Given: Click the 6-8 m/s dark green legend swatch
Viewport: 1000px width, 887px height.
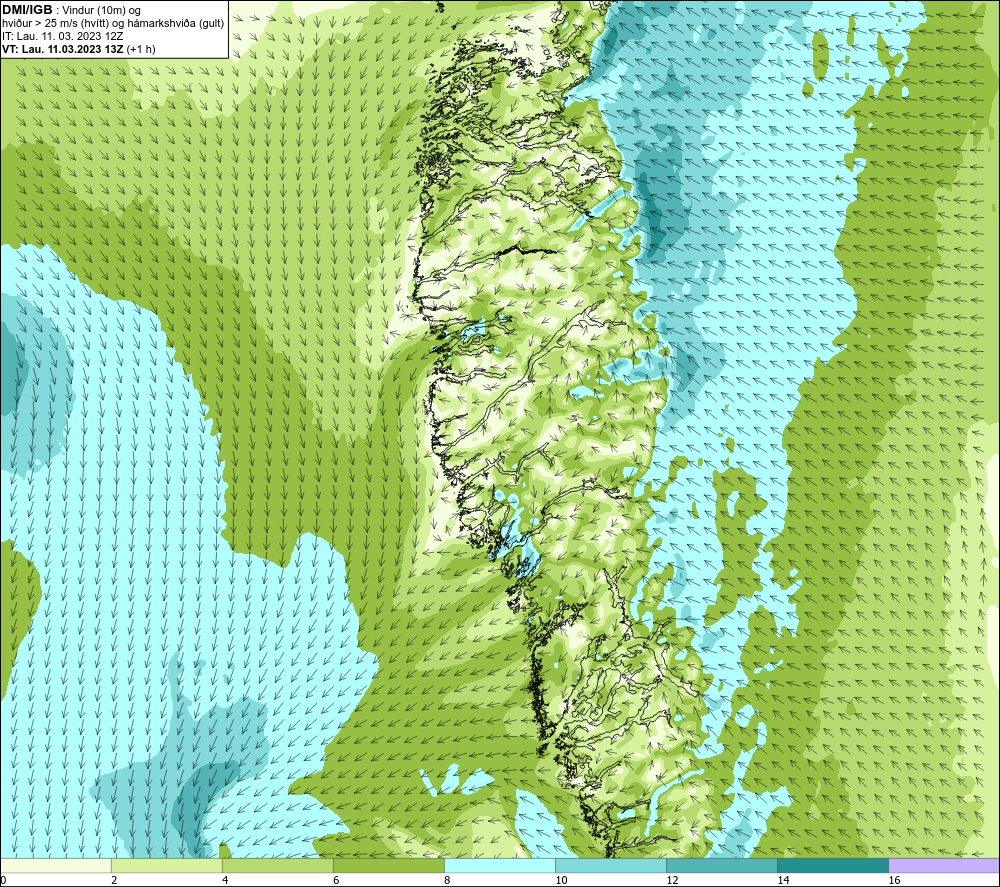Looking at the screenshot, I should click(x=388, y=865).
